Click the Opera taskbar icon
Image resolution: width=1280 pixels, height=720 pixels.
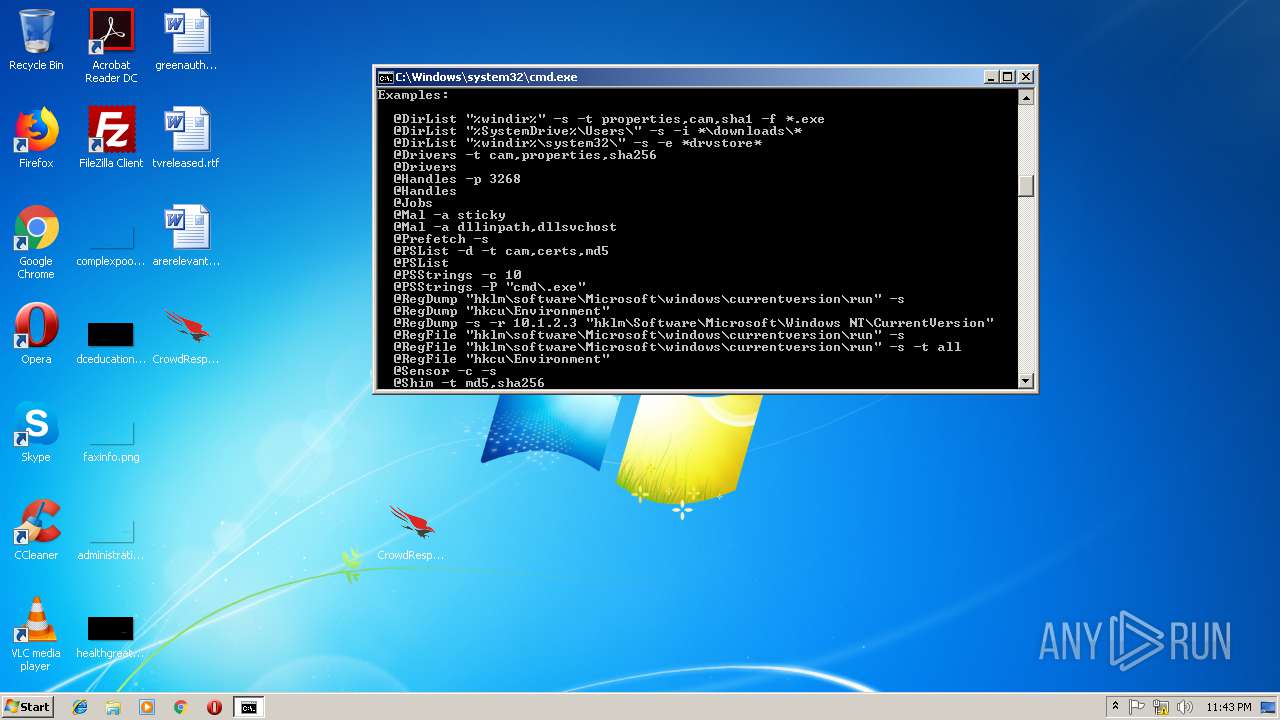pyautogui.click(x=214, y=707)
